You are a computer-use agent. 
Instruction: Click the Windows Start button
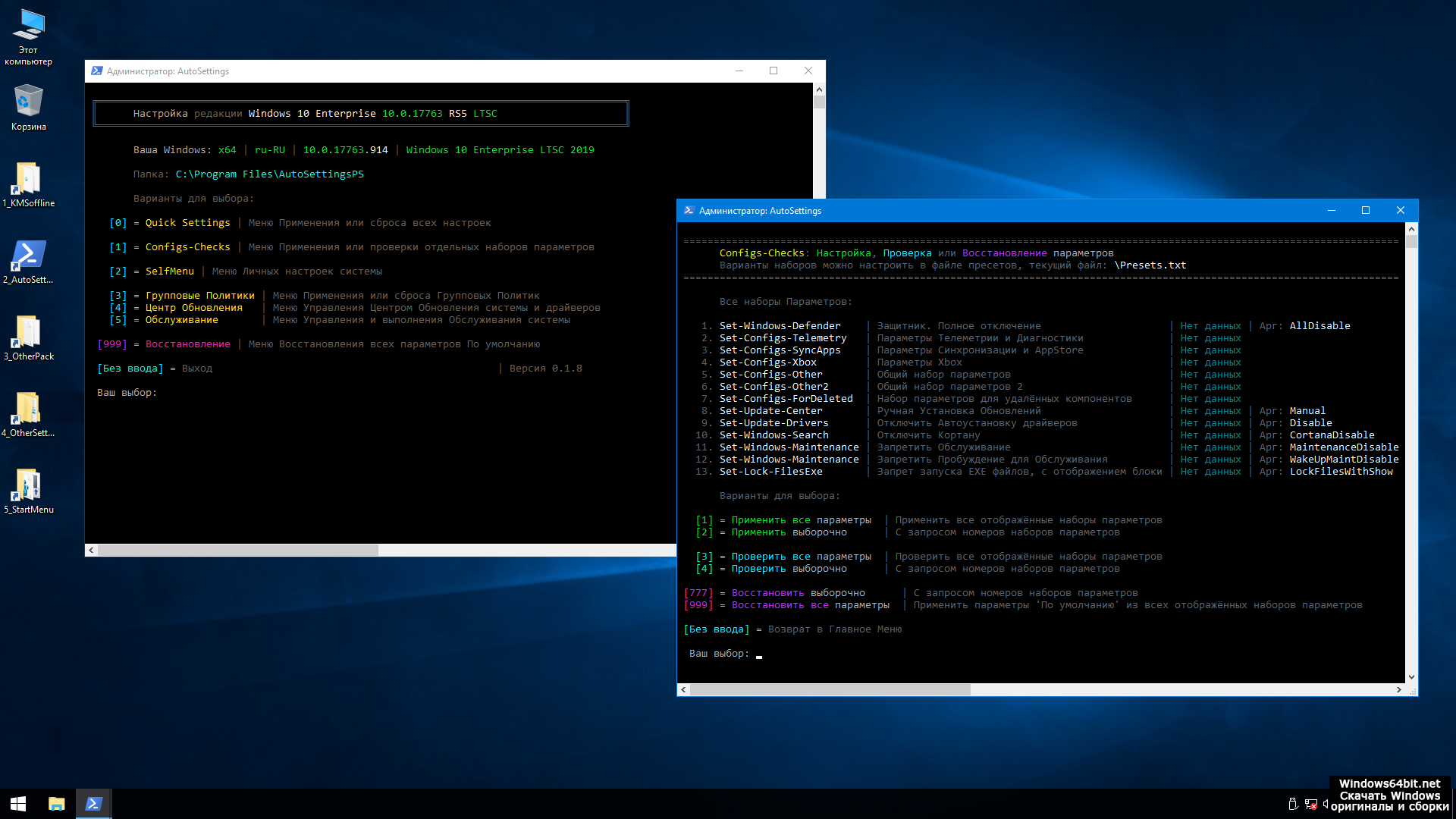tap(18, 804)
